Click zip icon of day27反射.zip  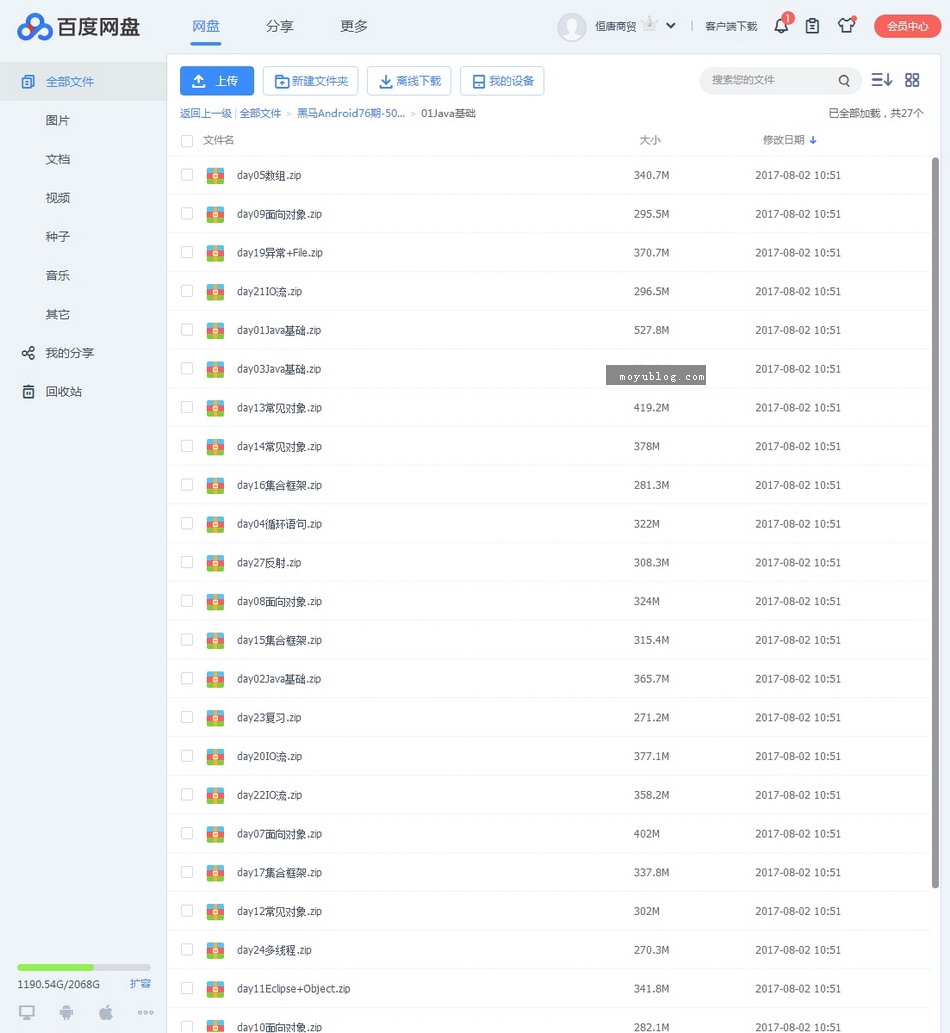[215, 563]
